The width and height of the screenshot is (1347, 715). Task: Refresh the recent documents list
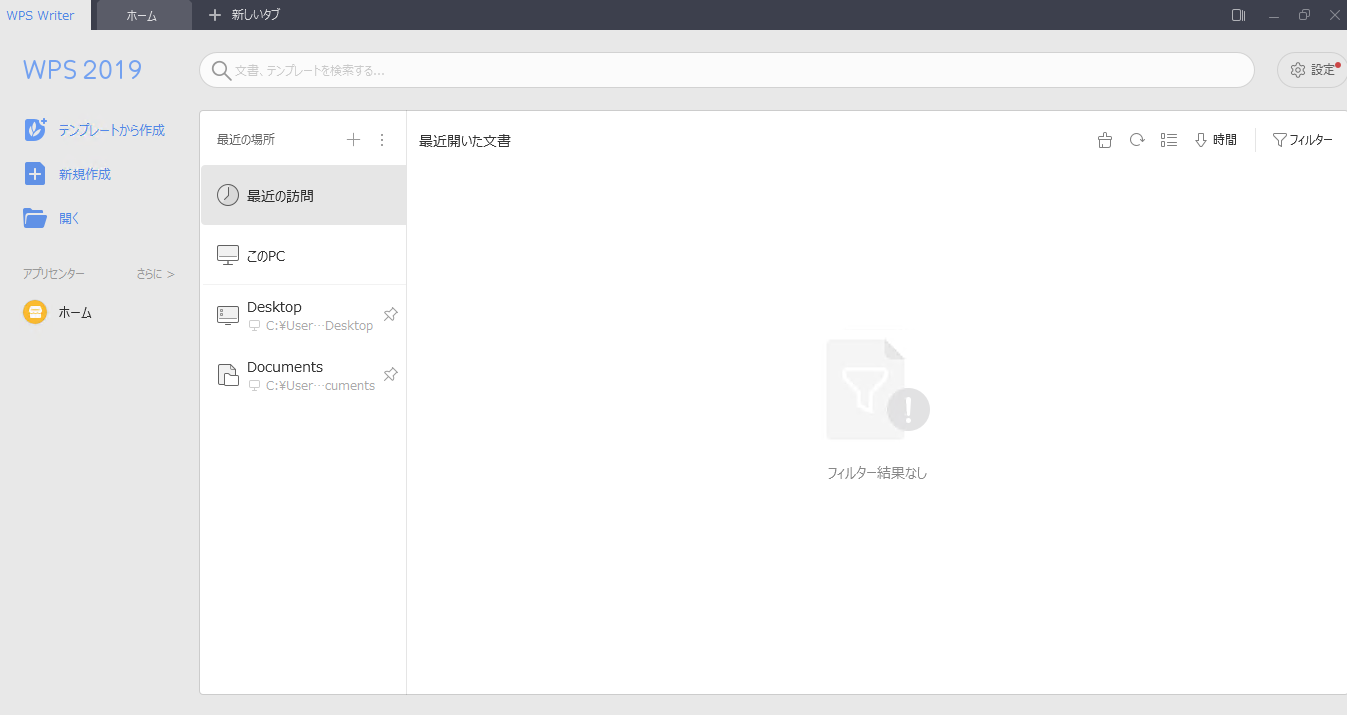click(1137, 140)
